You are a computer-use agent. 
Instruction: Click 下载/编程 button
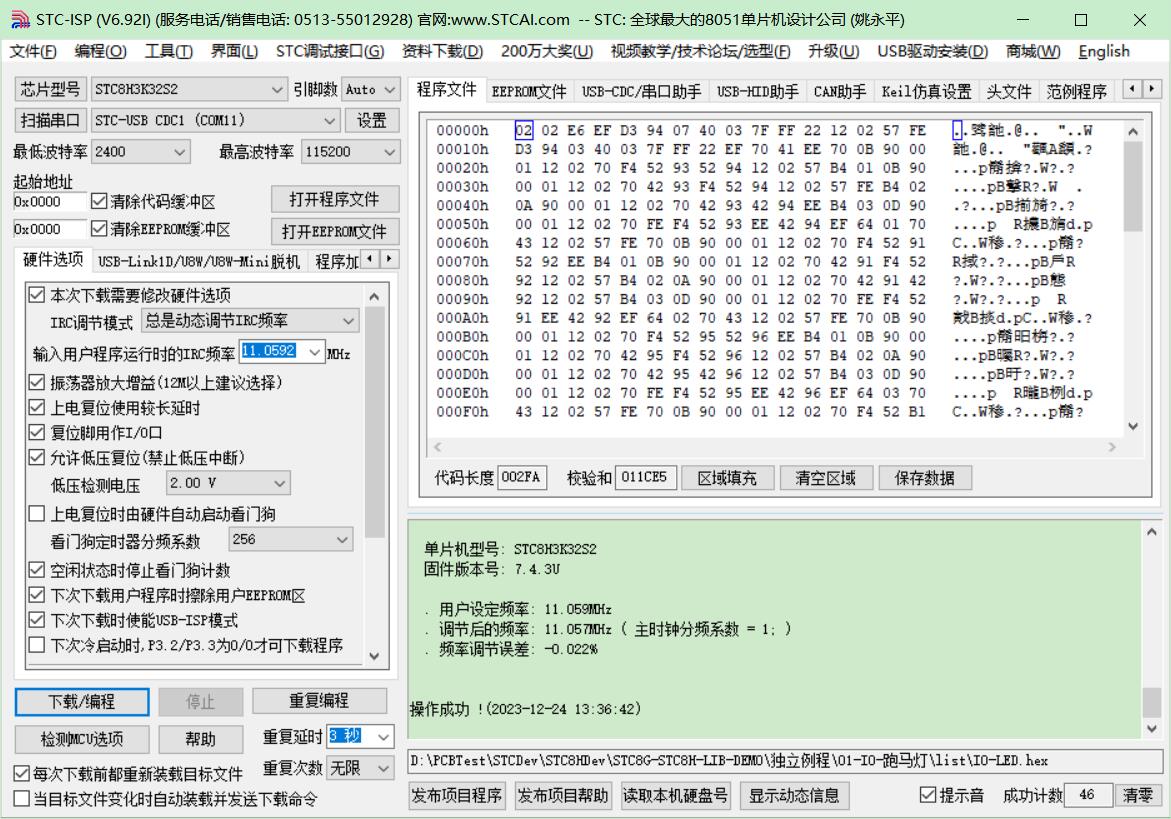82,702
